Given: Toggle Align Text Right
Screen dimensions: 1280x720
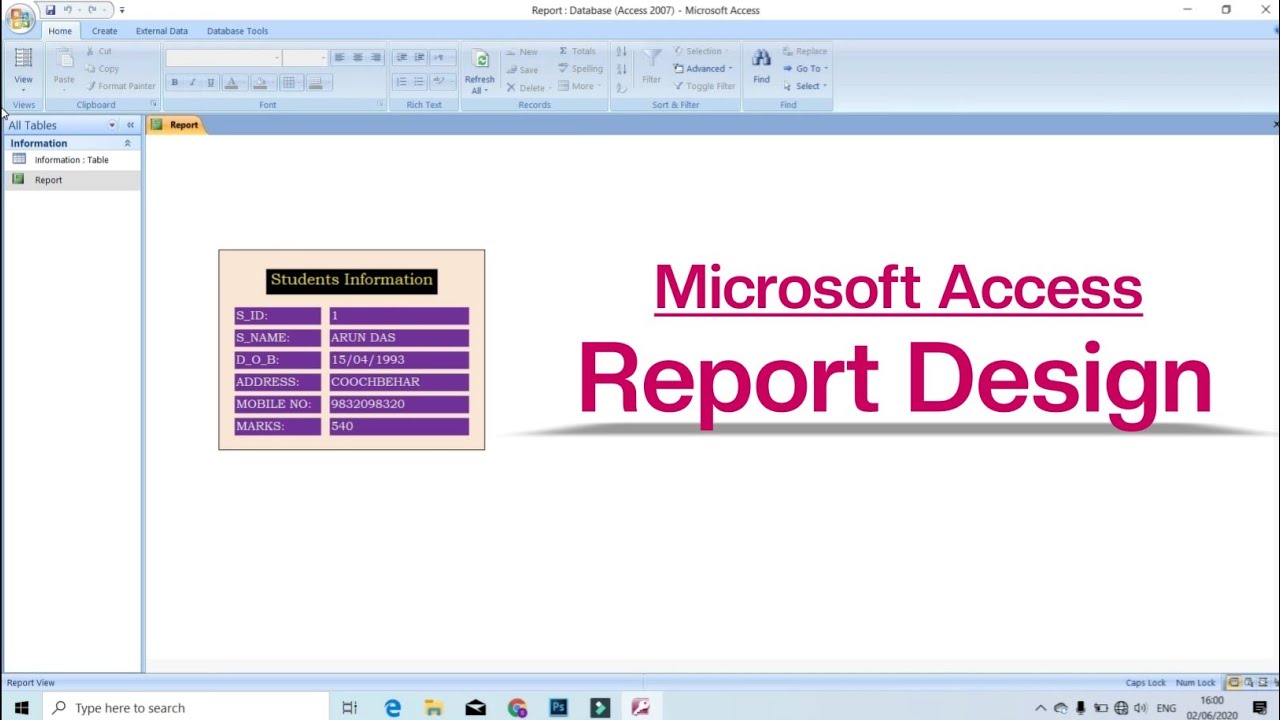Looking at the screenshot, I should point(376,58).
